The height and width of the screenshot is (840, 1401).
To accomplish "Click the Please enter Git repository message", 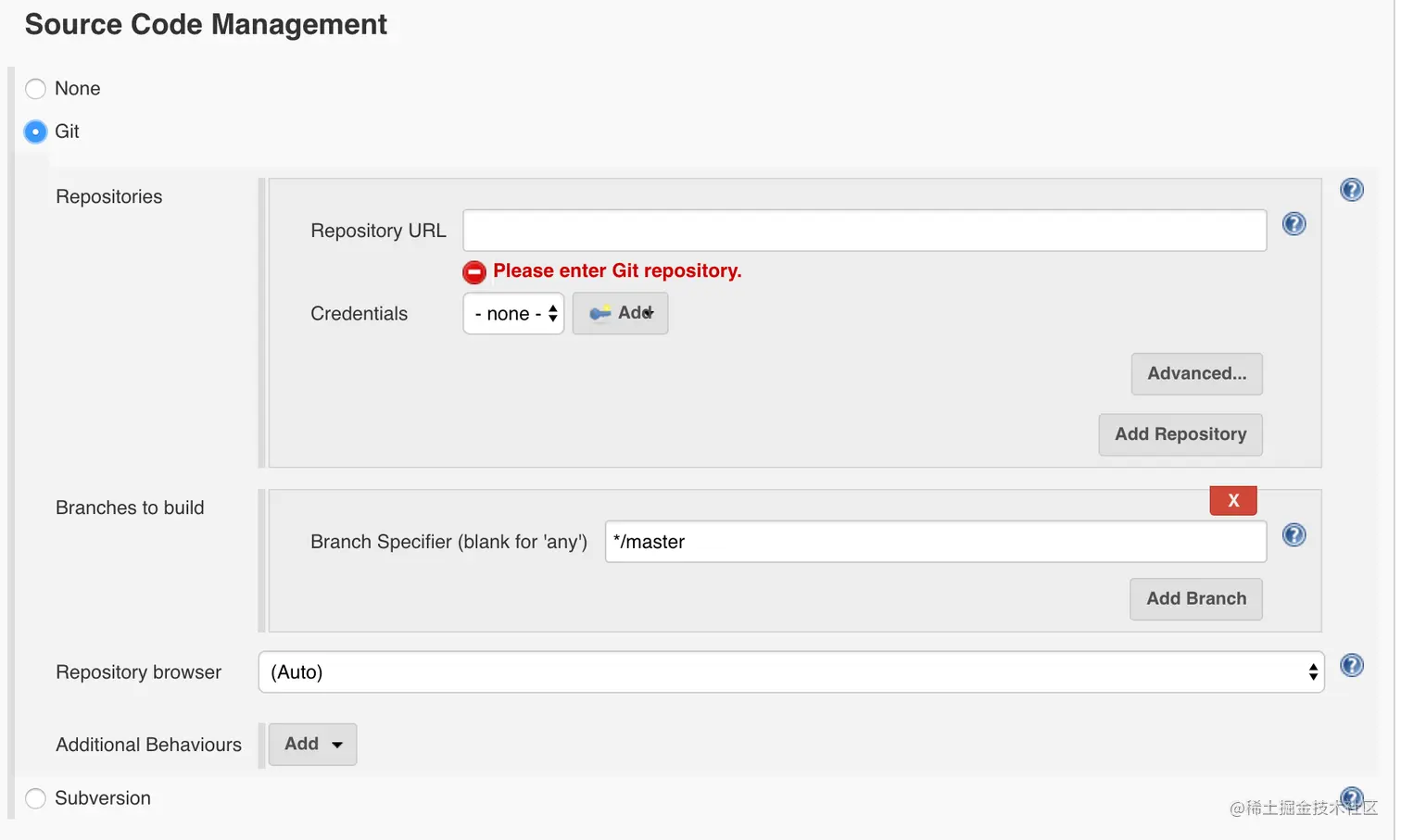I will tap(617, 270).
